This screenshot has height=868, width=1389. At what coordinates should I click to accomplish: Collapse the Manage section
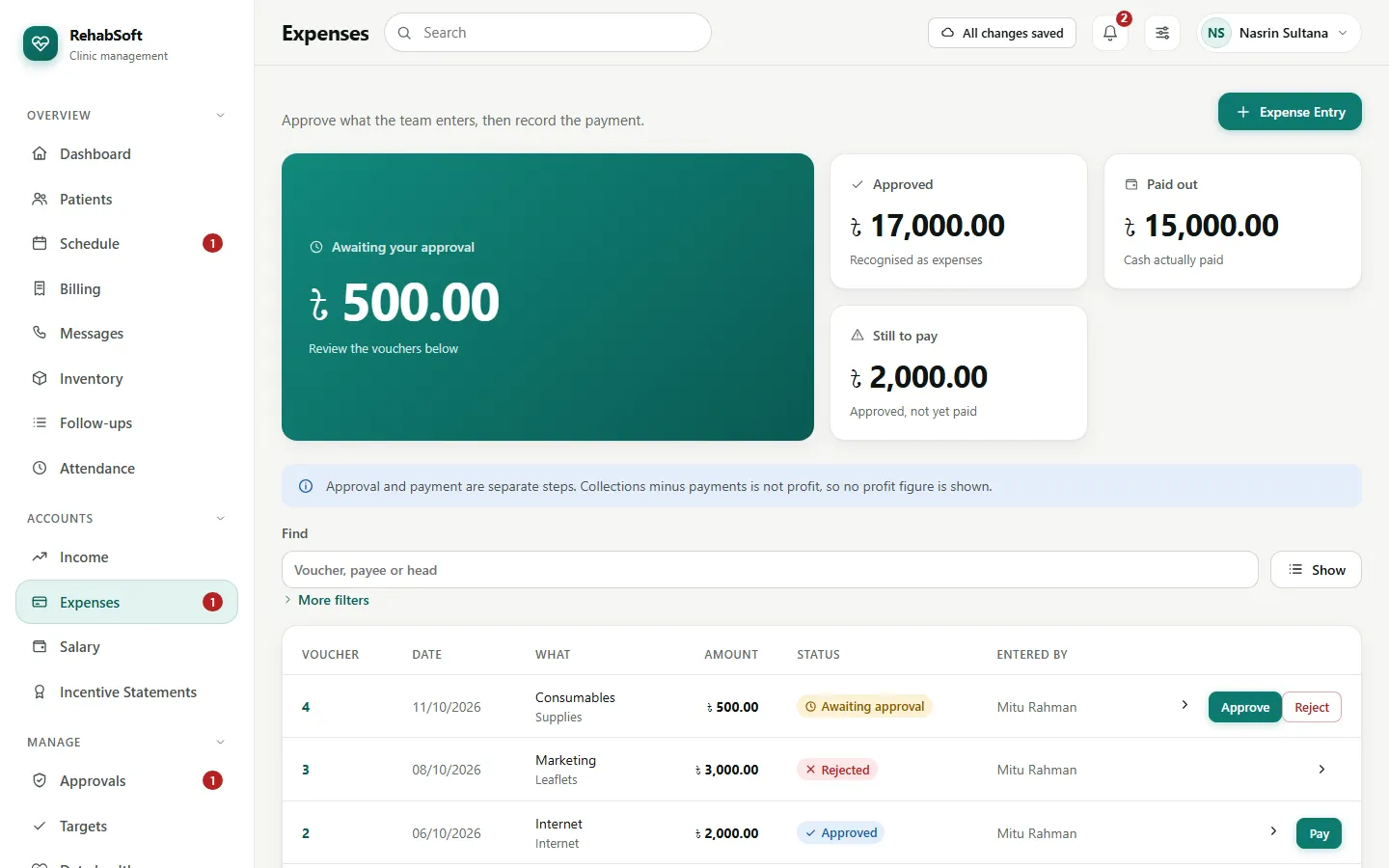[x=220, y=743]
